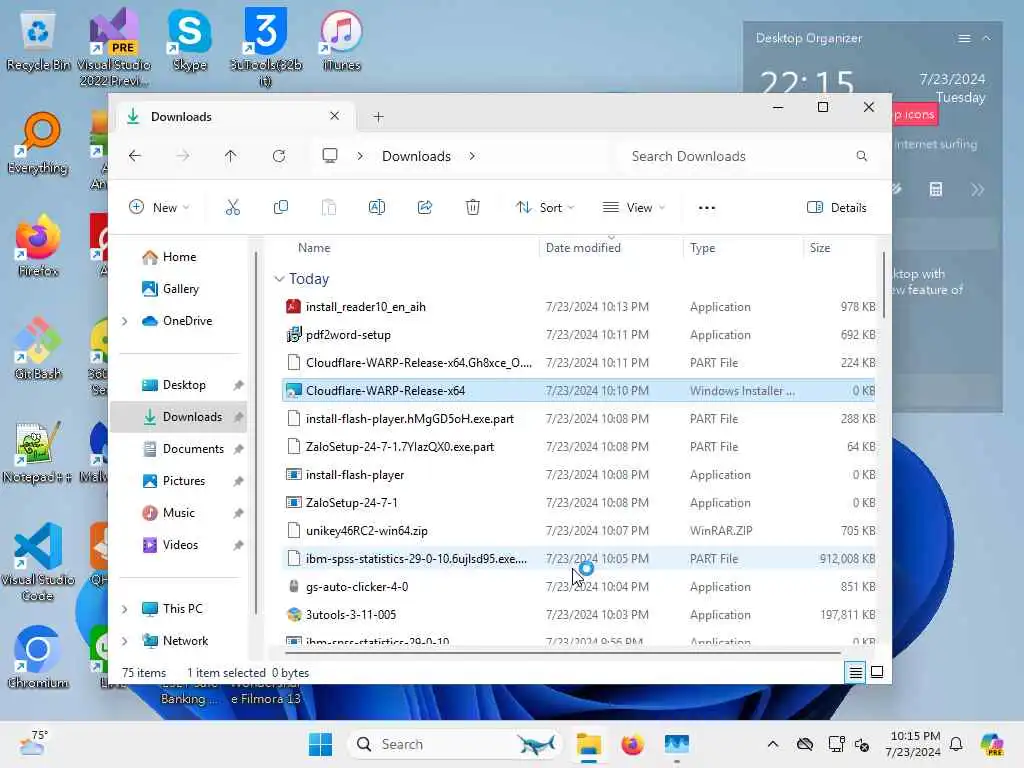1024x768 pixels.
Task: Open Windows Start menu
Action: point(320,744)
